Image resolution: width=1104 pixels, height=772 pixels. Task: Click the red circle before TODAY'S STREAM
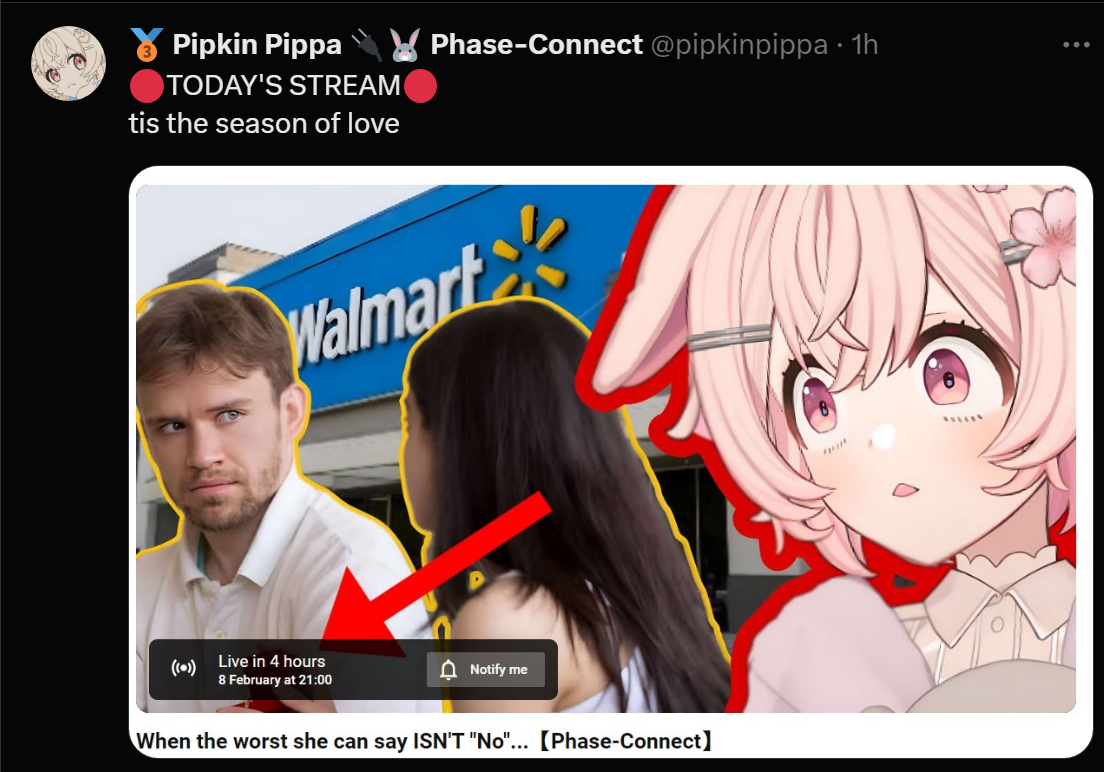click(x=146, y=86)
